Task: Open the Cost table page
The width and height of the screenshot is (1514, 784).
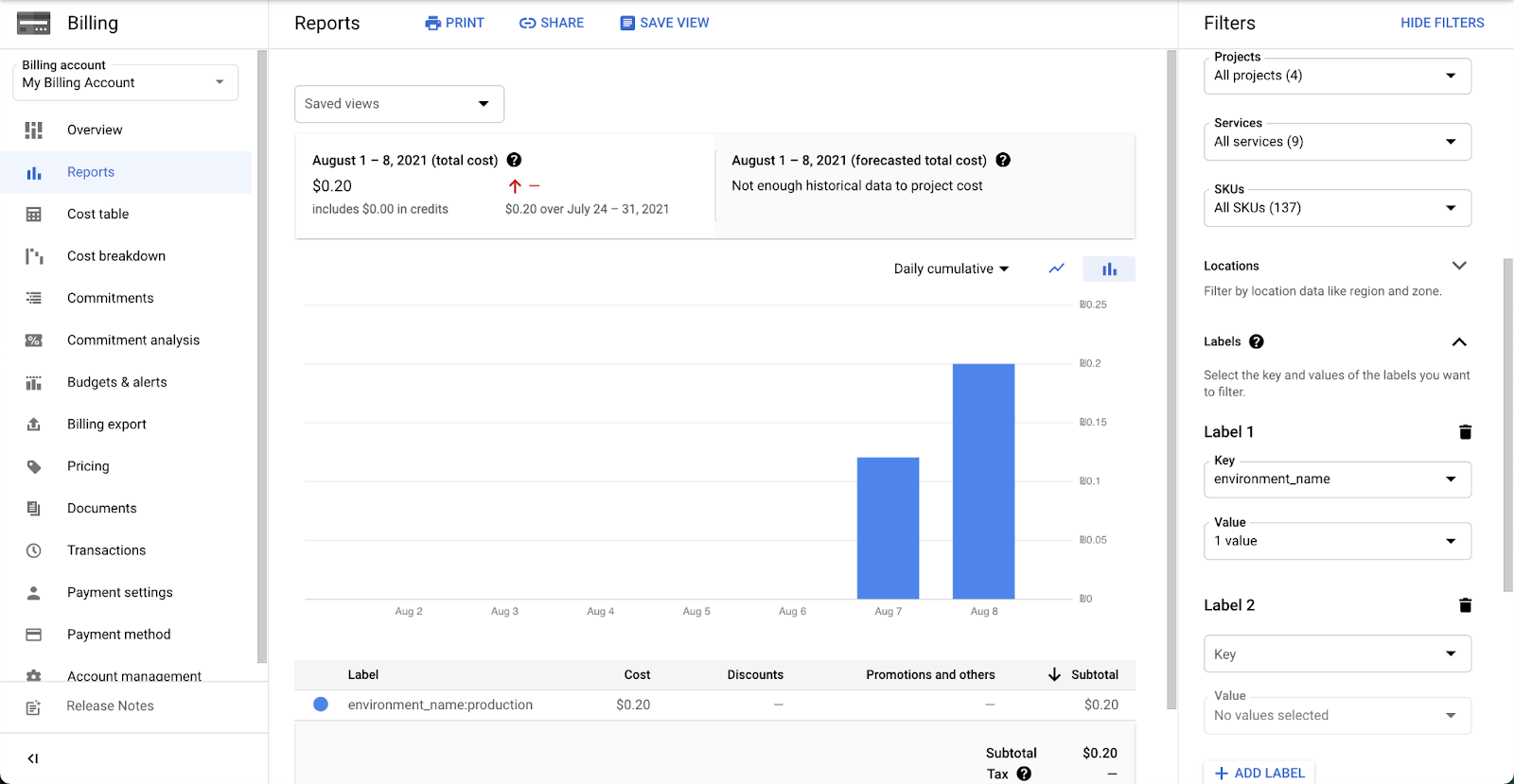Action: 97,215
